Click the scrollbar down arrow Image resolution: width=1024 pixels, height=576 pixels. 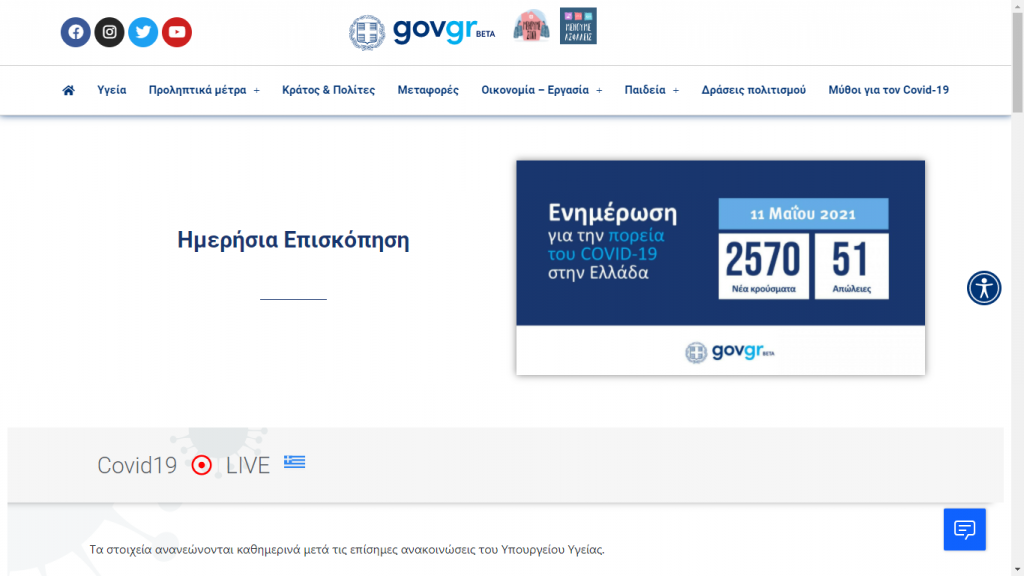pyautogui.click(x=1017, y=570)
